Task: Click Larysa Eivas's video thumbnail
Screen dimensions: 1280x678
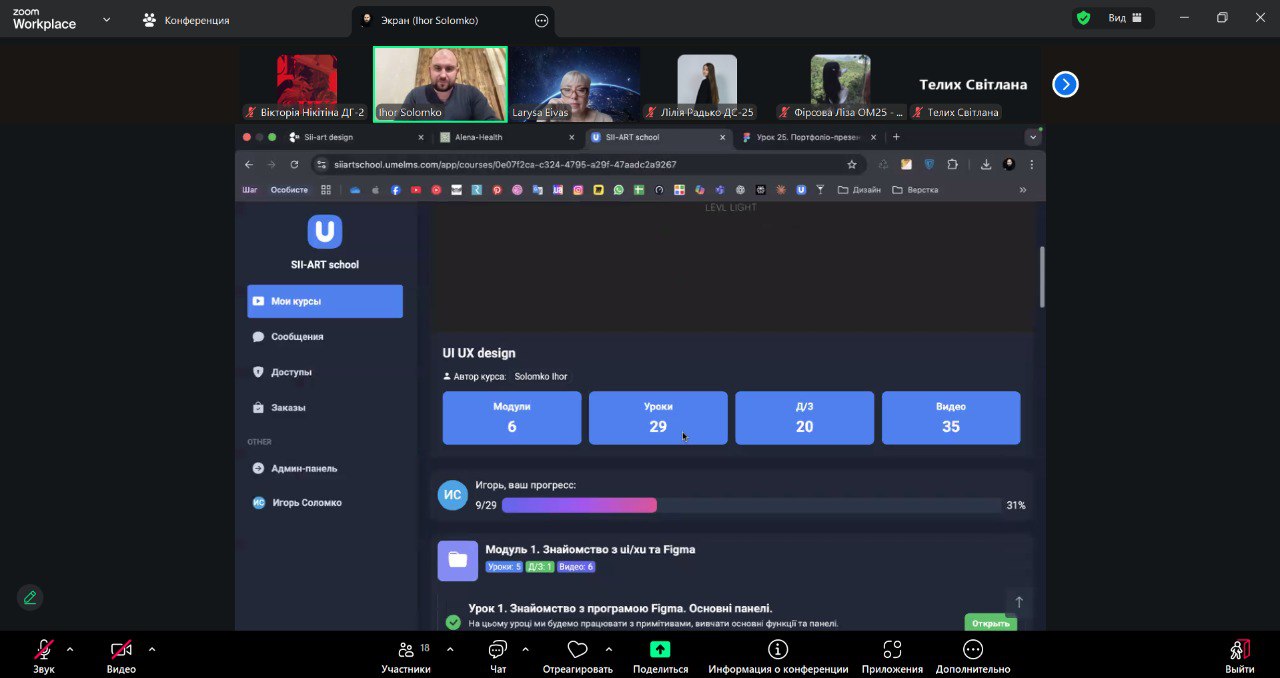Action: click(574, 84)
